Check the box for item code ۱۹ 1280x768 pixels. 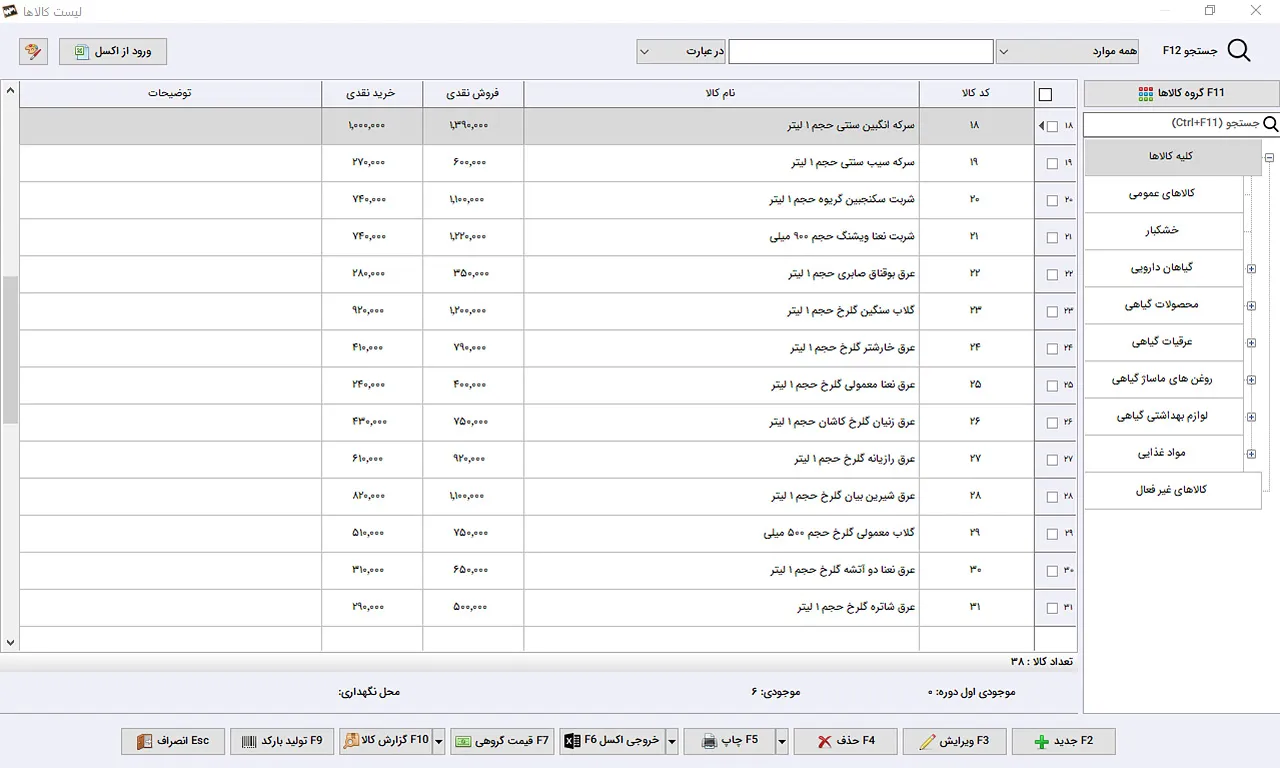click(x=1052, y=163)
